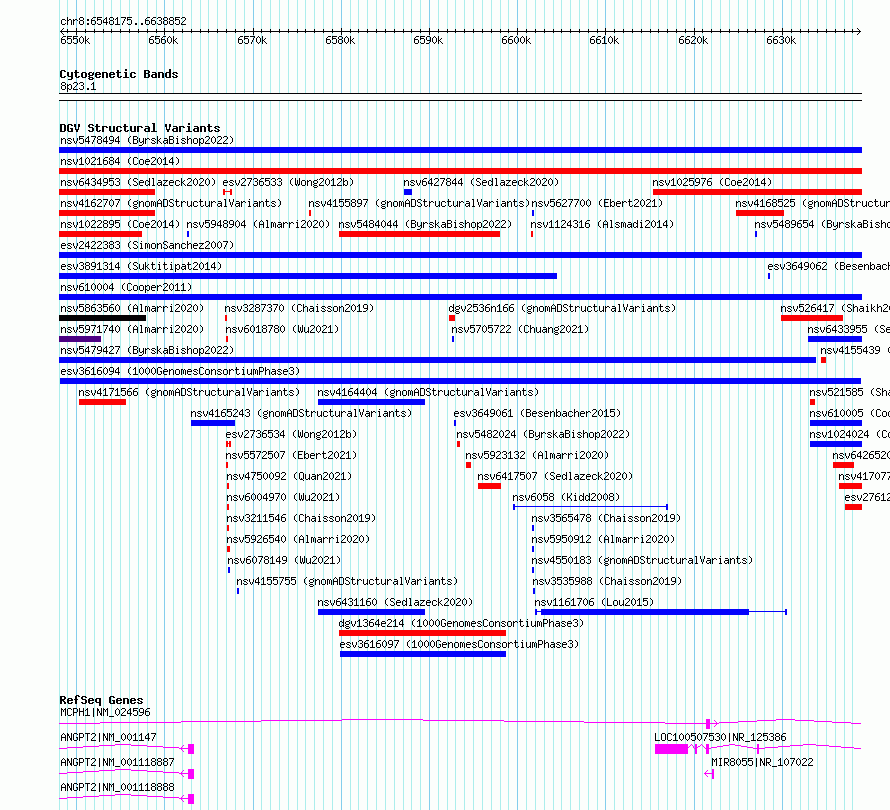Click the nsv1022895 (Coe2014) label
The height and width of the screenshot is (810, 890).
(120, 224)
